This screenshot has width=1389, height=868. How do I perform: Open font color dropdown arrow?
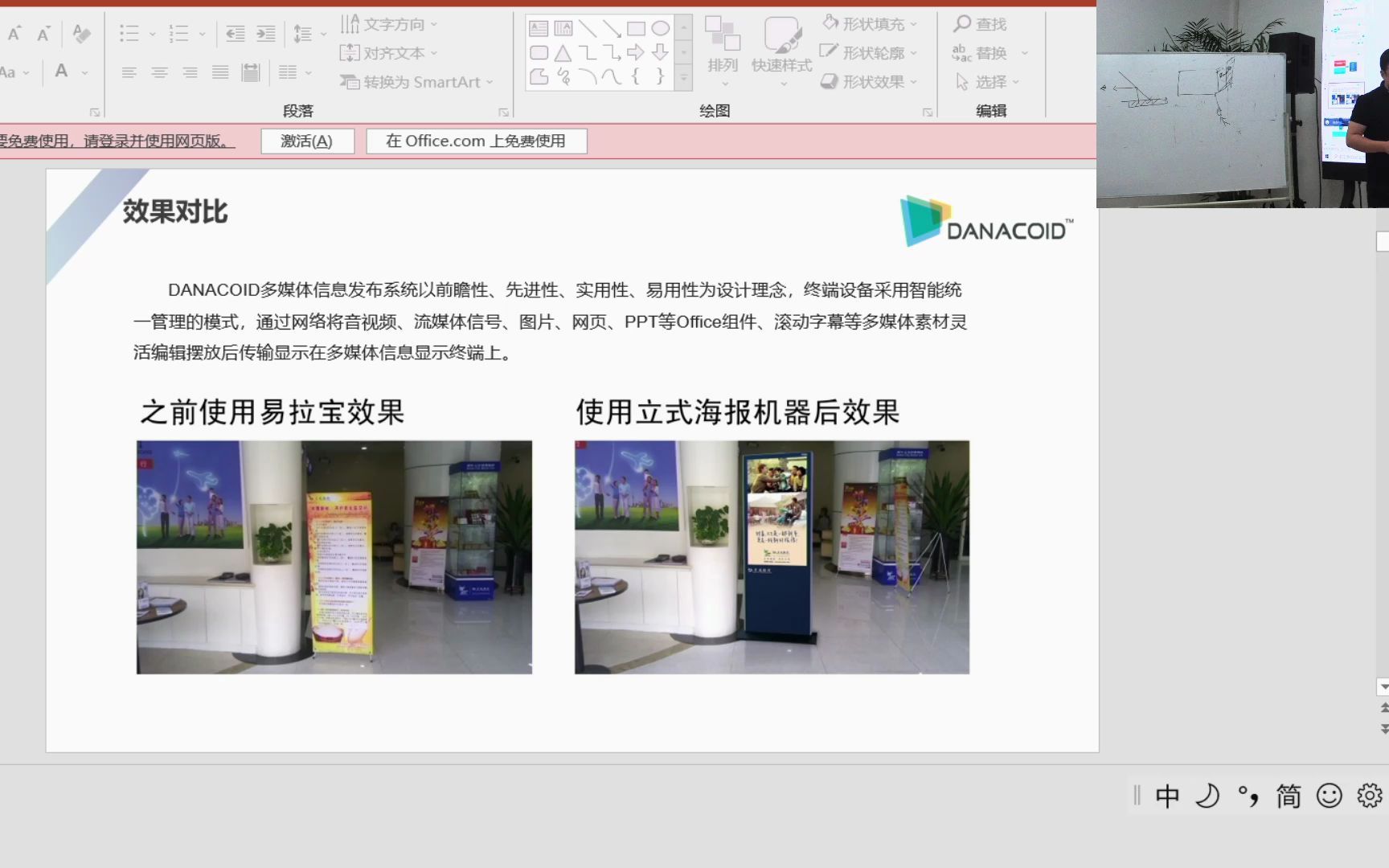(84, 72)
